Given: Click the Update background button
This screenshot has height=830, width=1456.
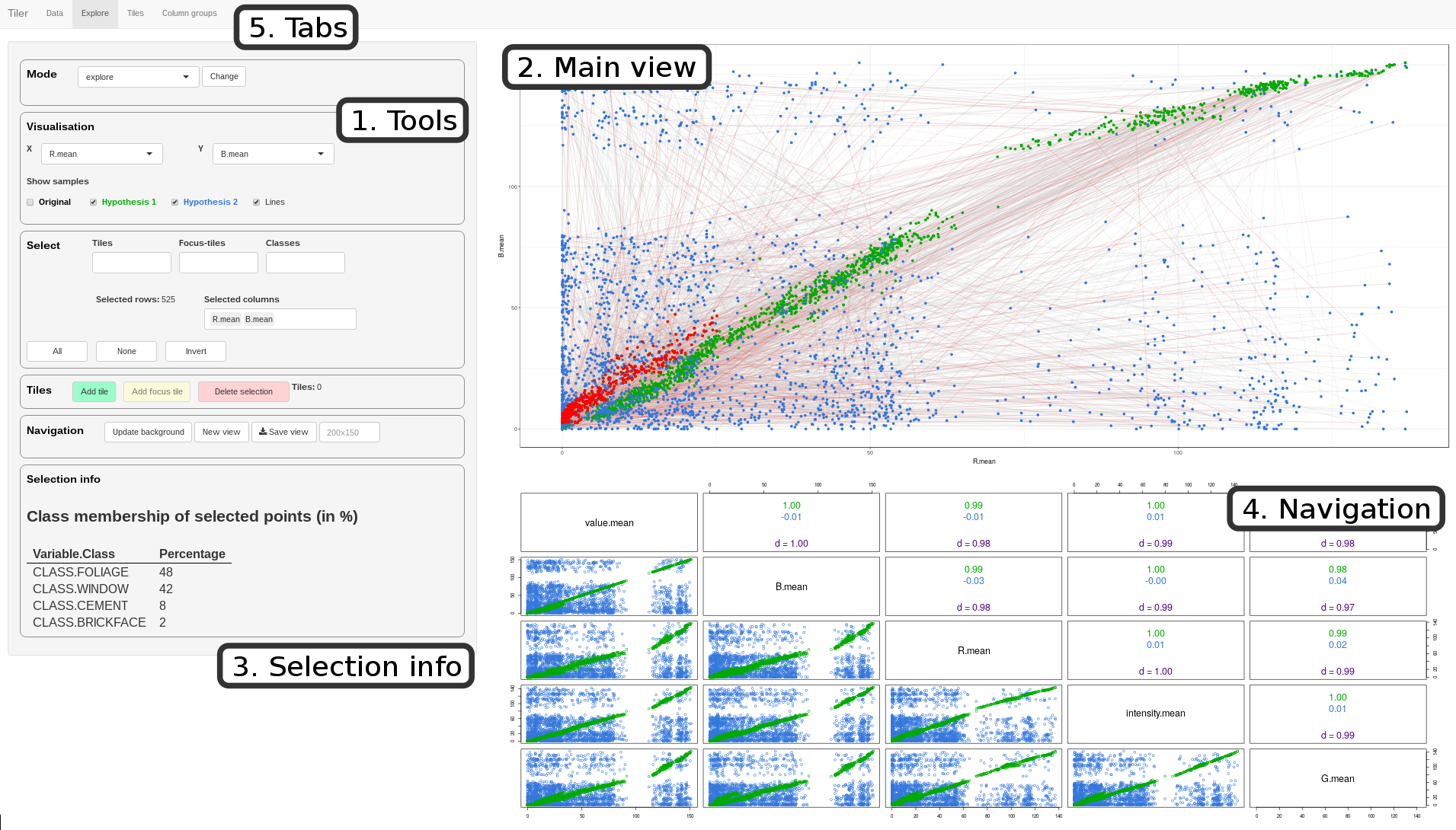Looking at the screenshot, I should (x=148, y=432).
